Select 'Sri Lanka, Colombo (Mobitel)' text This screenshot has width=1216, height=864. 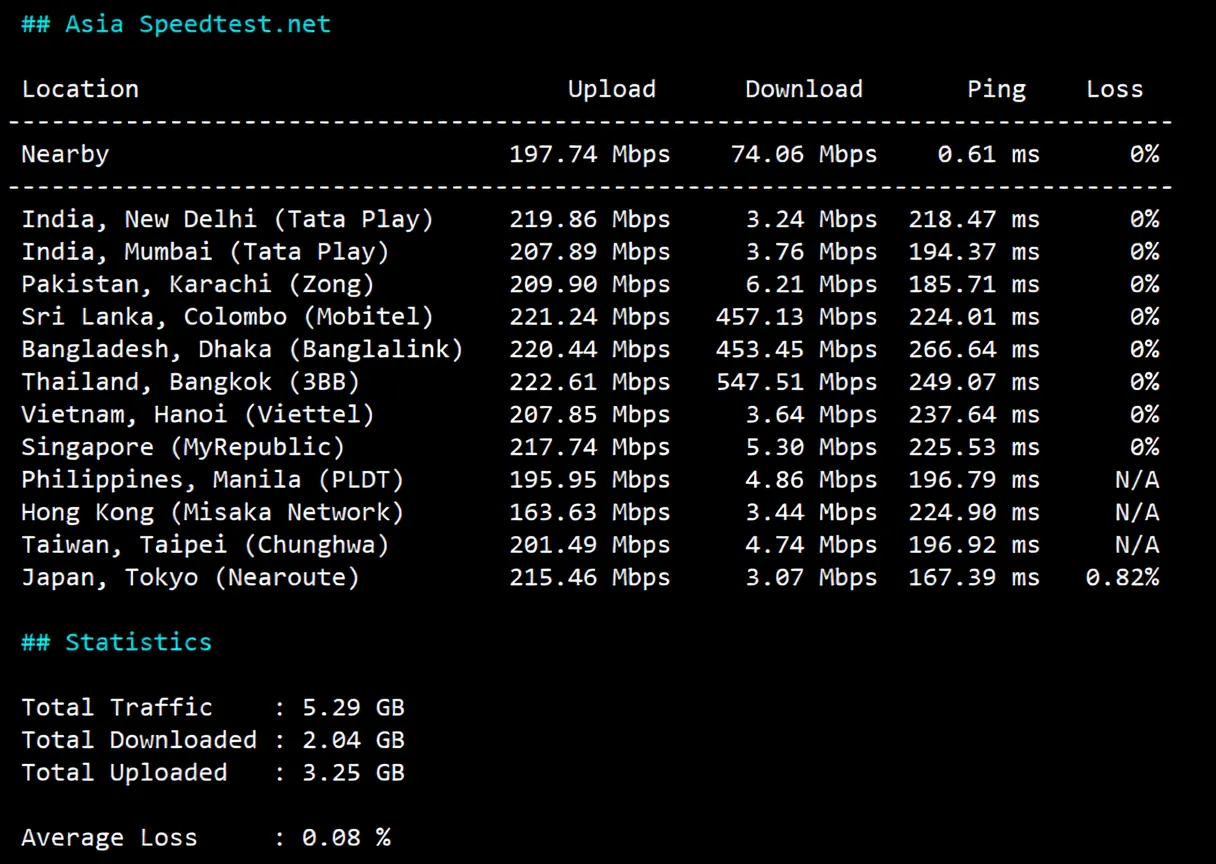point(228,317)
